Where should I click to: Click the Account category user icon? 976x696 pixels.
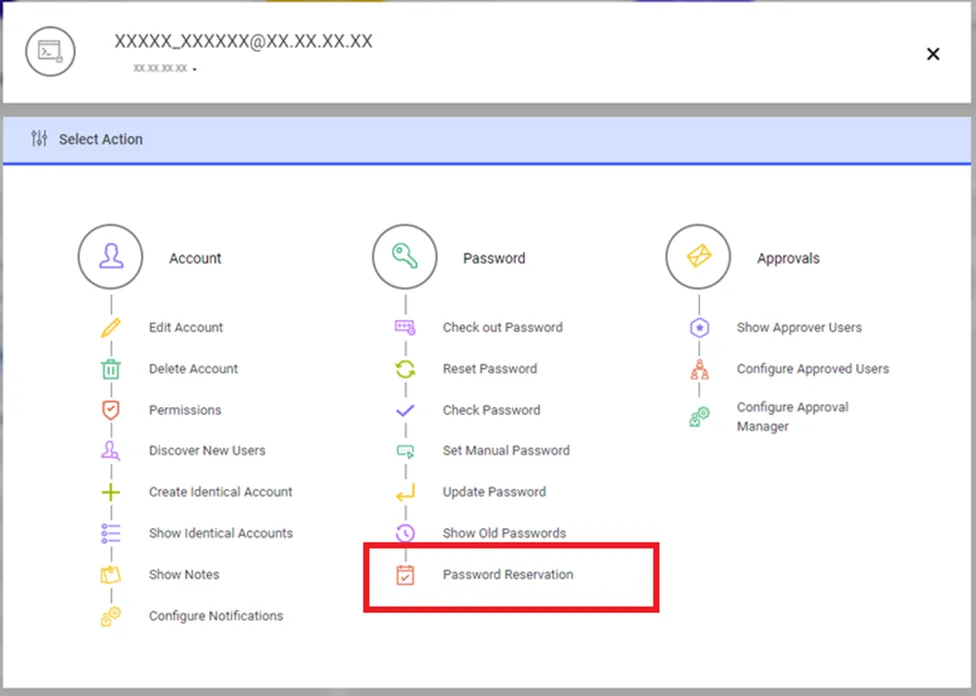111,256
